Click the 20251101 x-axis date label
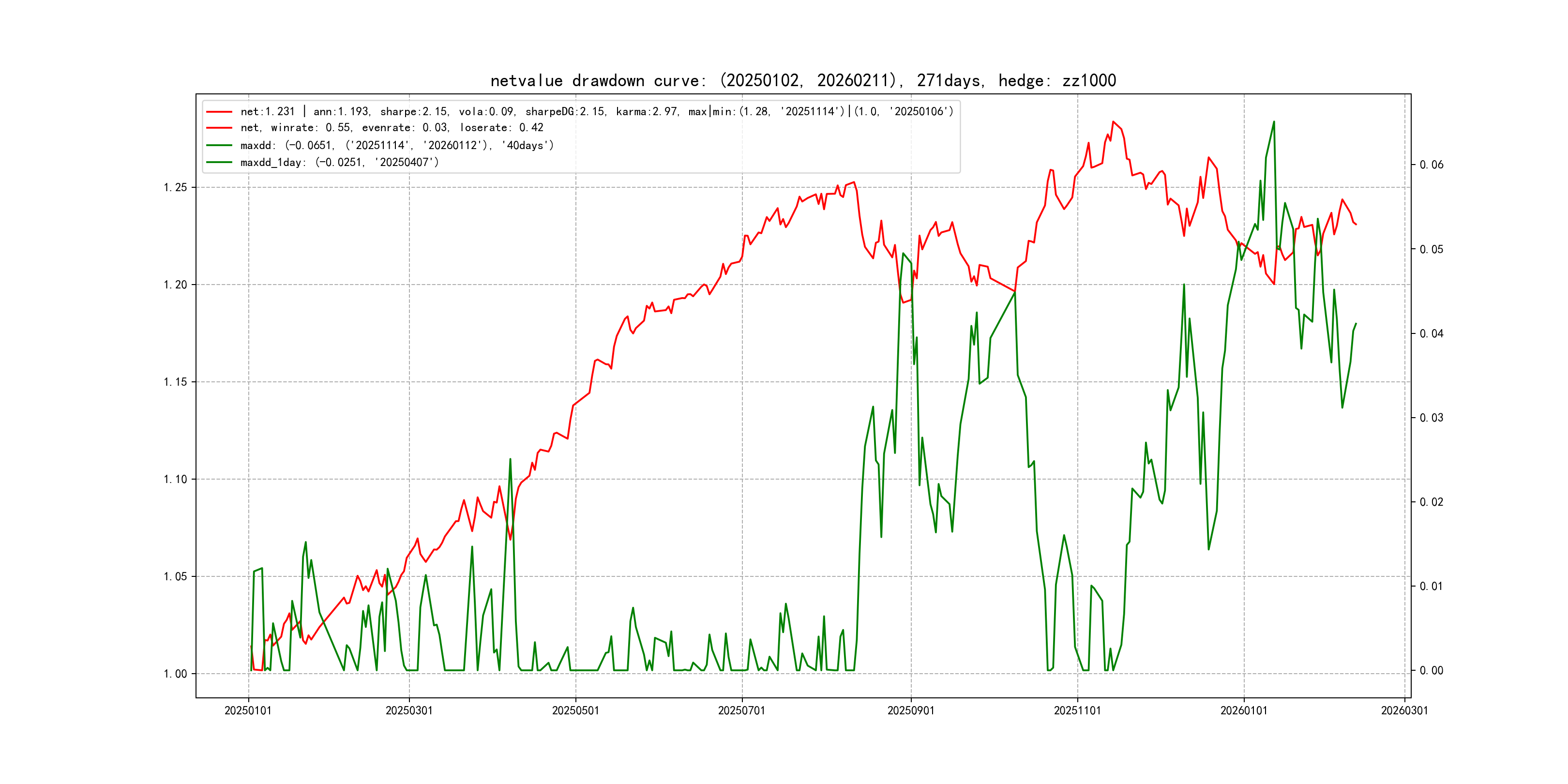Viewport: 1568px width, 784px height. coord(1077,711)
